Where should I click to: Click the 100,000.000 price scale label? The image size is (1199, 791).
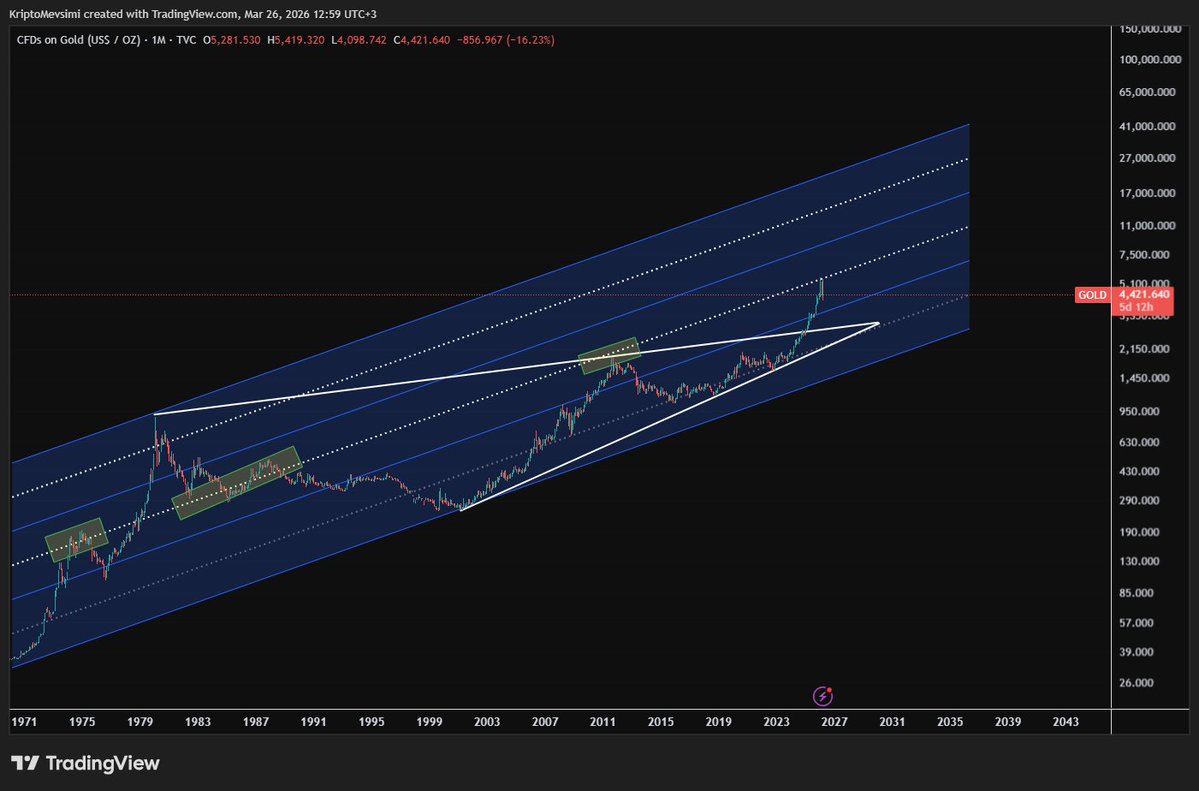(1150, 60)
